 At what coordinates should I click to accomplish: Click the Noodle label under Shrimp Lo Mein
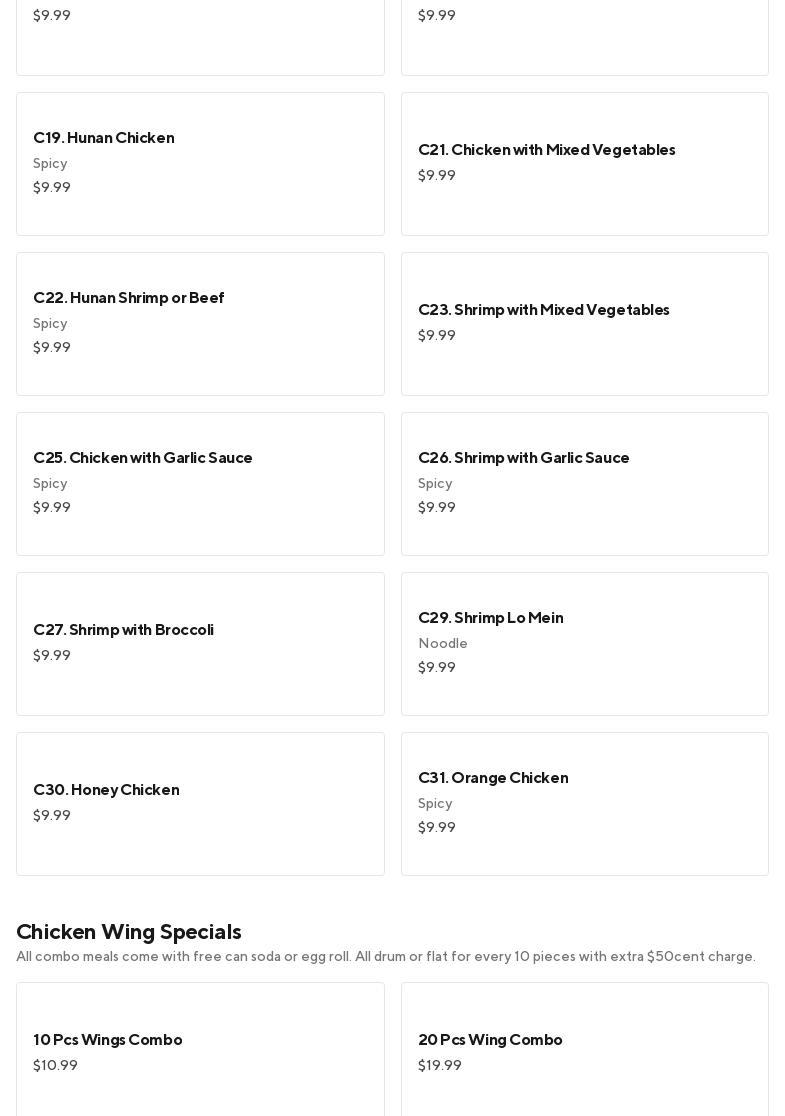pyautogui.click(x=443, y=644)
